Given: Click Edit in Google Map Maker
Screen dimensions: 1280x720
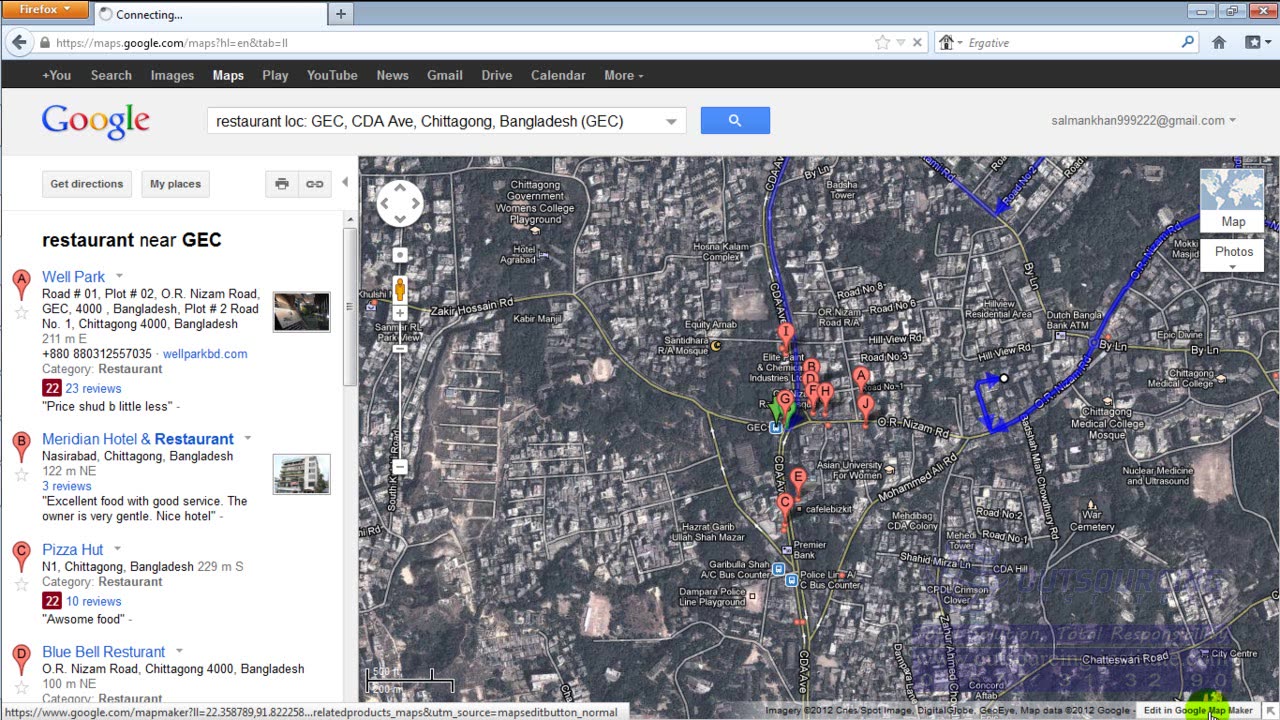Looking at the screenshot, I should click(x=1198, y=711).
